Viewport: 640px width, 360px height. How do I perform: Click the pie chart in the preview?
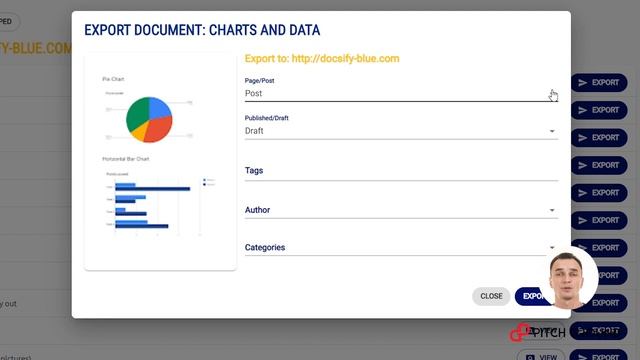click(x=149, y=120)
